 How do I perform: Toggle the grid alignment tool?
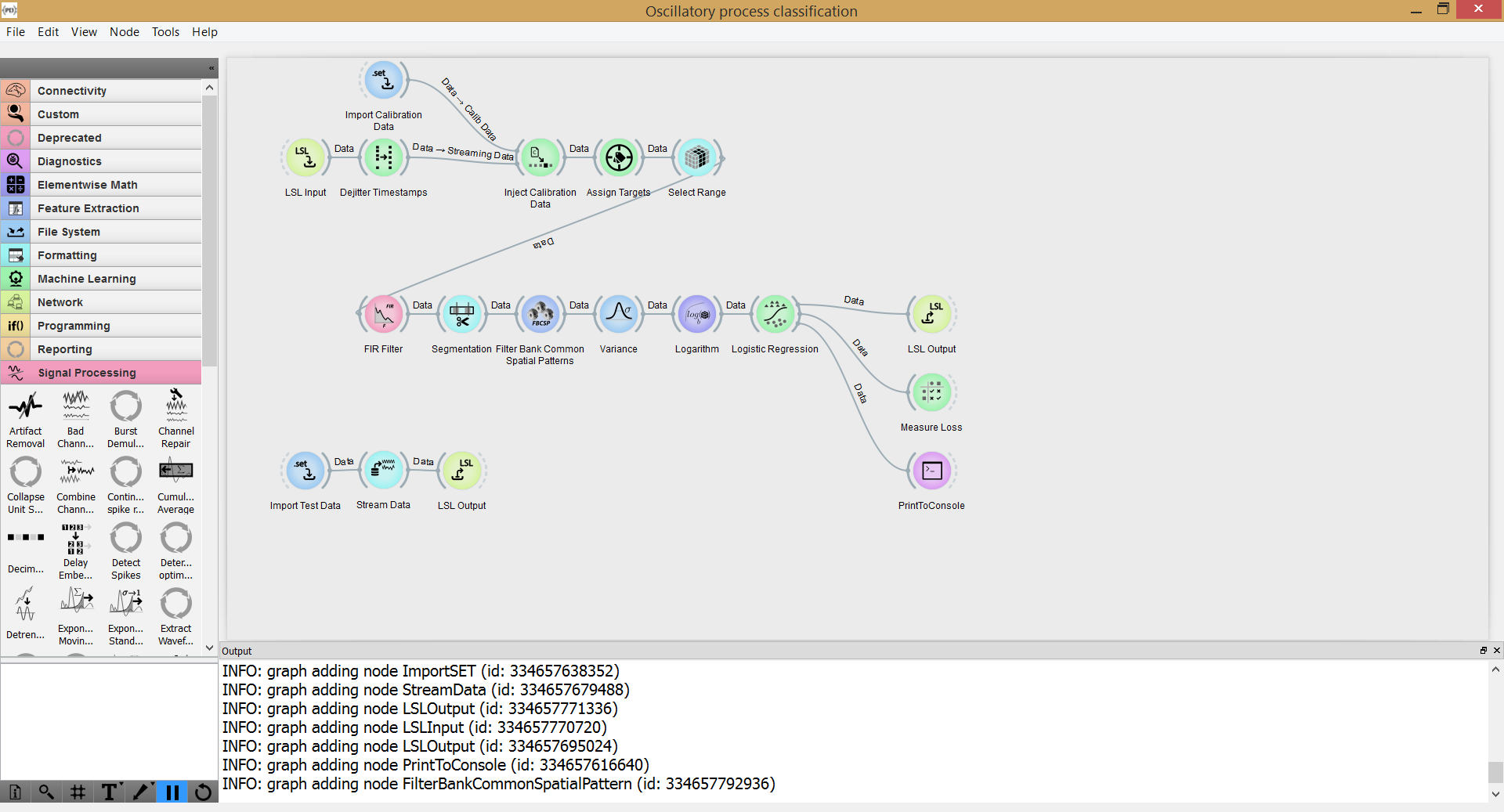click(x=78, y=792)
